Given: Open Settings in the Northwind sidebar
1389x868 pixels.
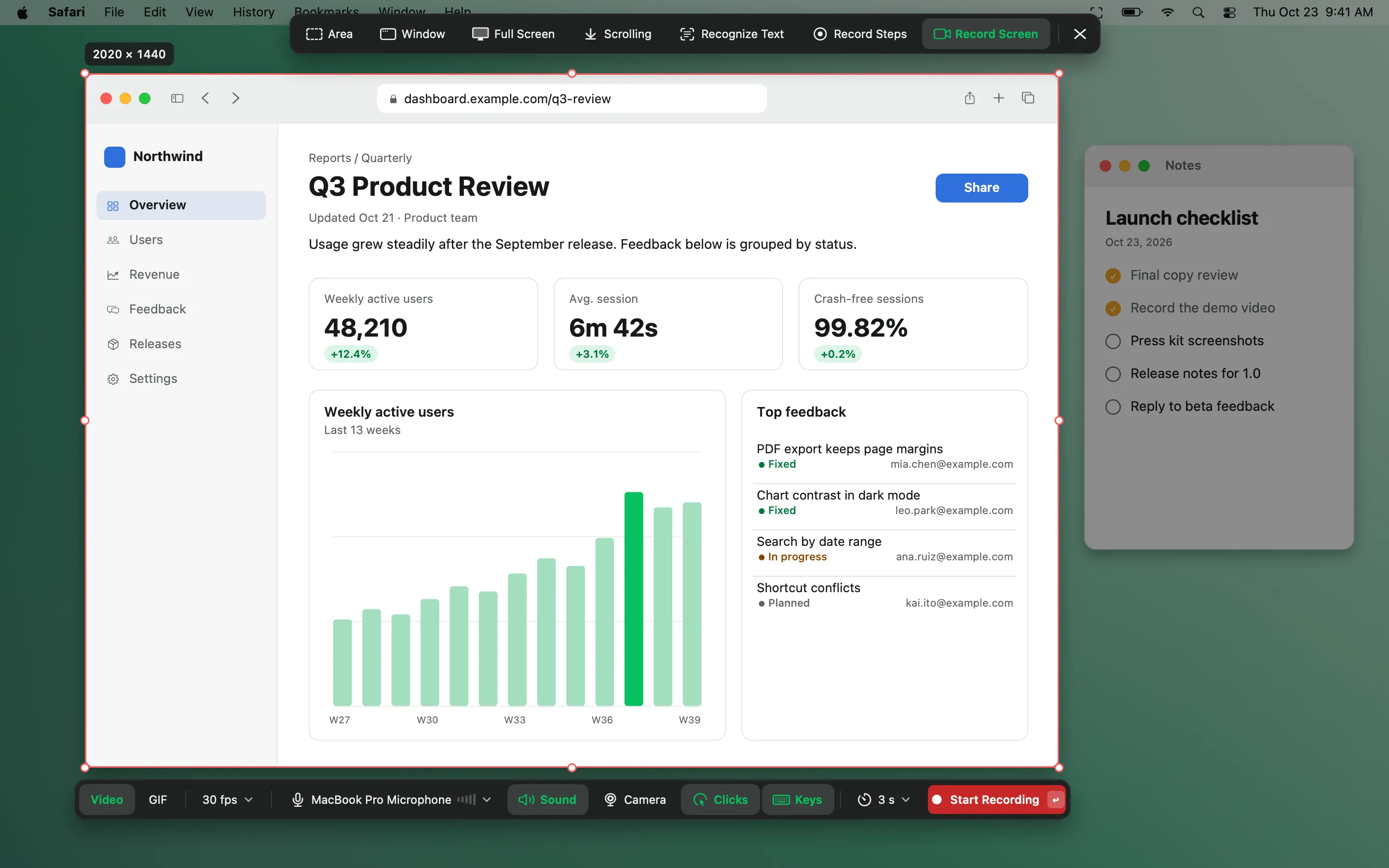Looking at the screenshot, I should click(181, 379).
